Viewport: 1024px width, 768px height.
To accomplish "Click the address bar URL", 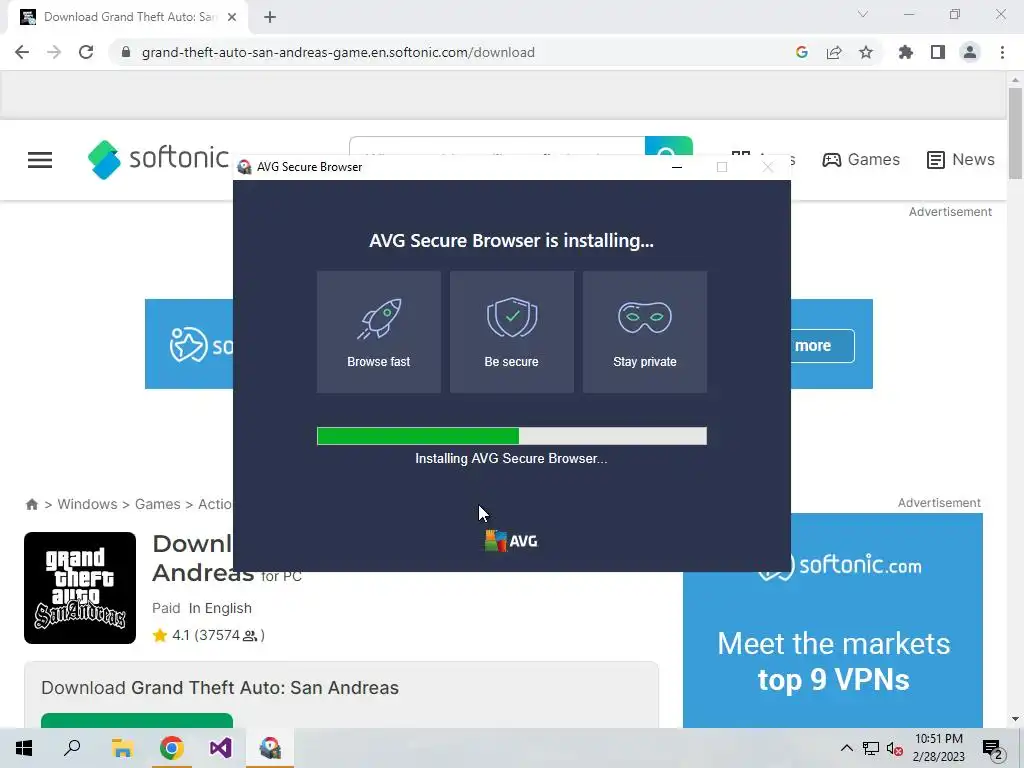I will pos(338,52).
